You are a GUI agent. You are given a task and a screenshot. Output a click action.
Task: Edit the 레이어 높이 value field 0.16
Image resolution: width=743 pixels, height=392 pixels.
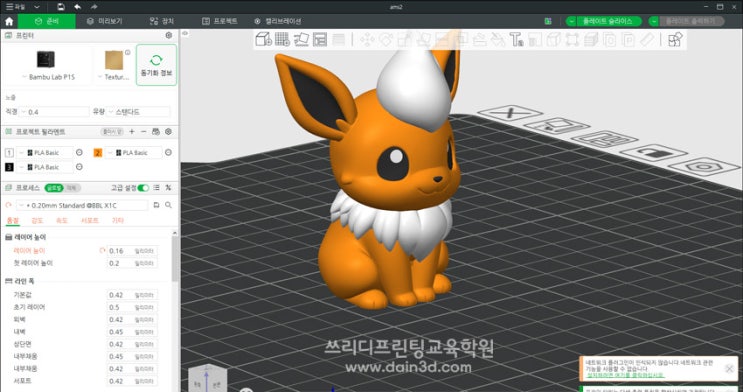point(132,251)
